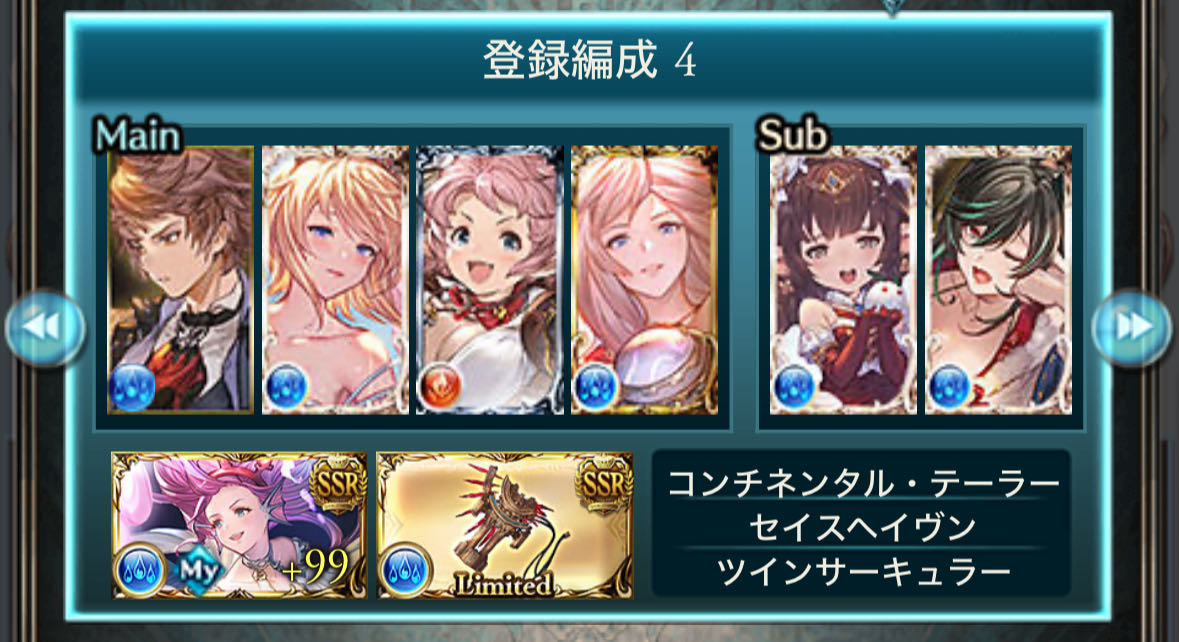The height and width of the screenshot is (642, 1179).
Task: Go to the next registered party with the right arrow
Action: (1131, 328)
